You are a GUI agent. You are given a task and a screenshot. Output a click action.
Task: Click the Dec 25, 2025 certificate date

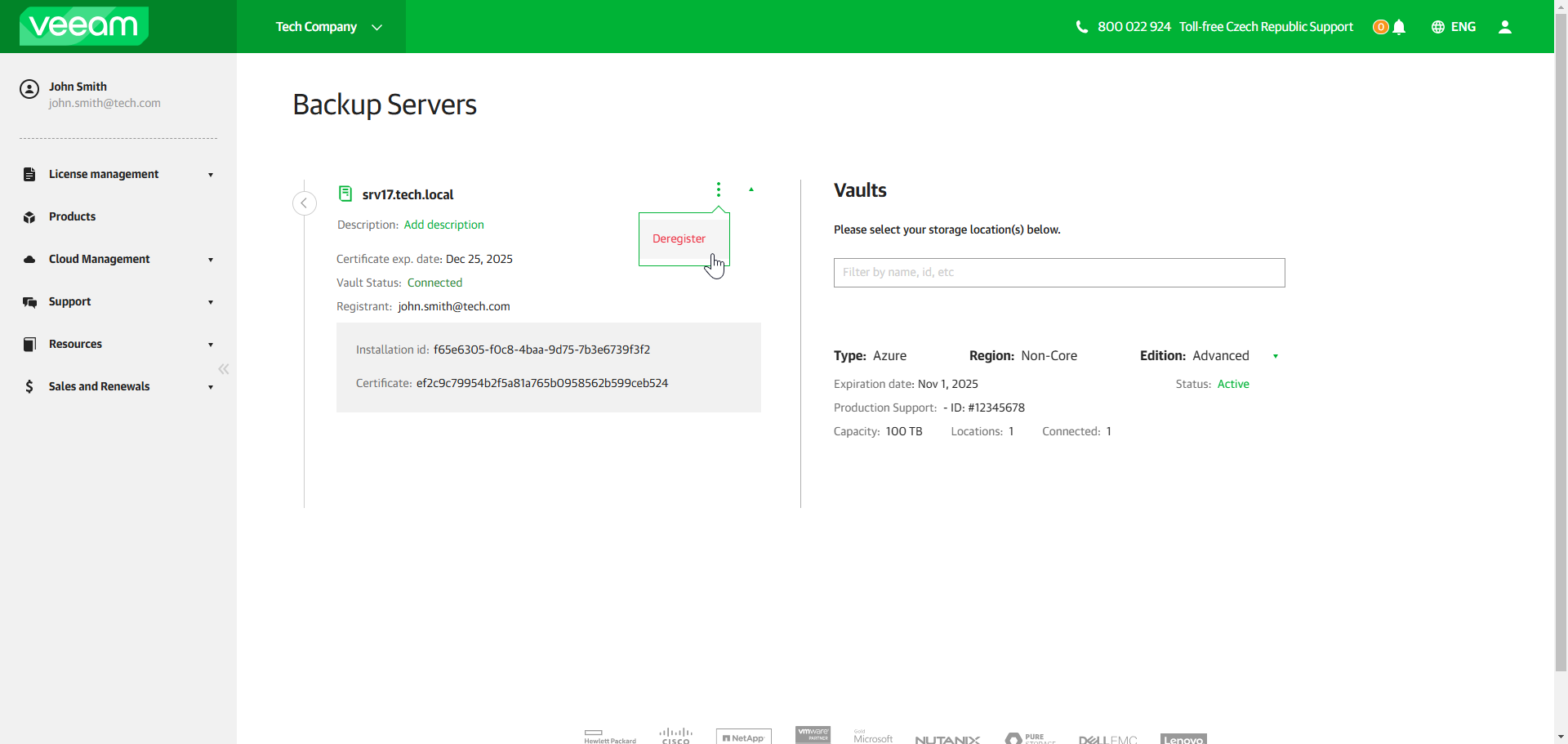(x=479, y=259)
